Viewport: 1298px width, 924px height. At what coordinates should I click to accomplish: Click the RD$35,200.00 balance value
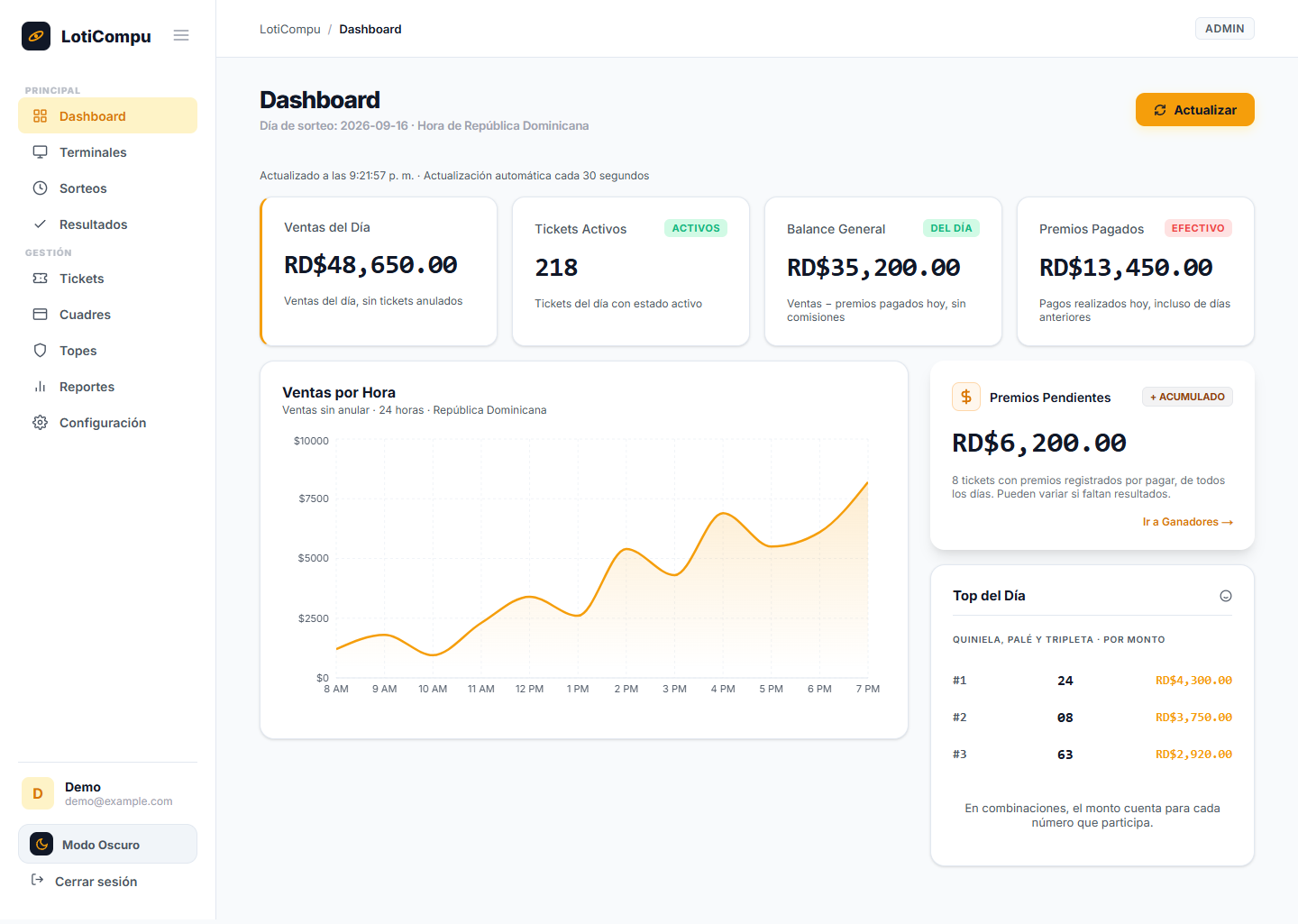pyautogui.click(x=873, y=268)
